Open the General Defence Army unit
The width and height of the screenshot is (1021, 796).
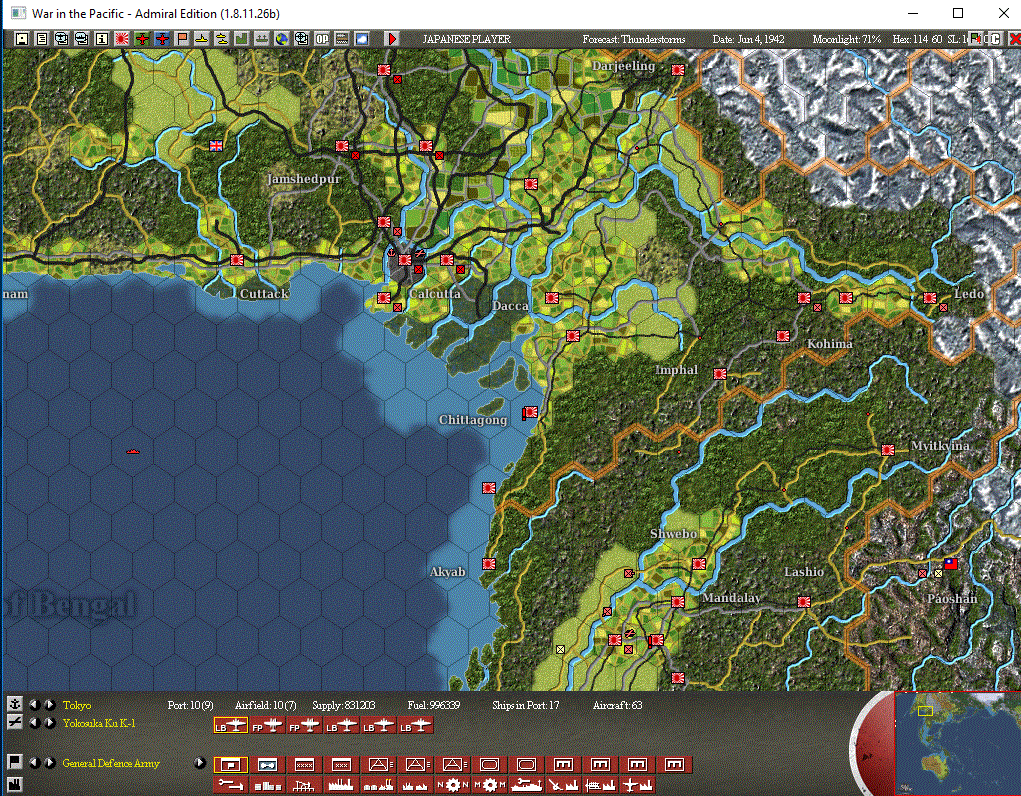pos(111,763)
